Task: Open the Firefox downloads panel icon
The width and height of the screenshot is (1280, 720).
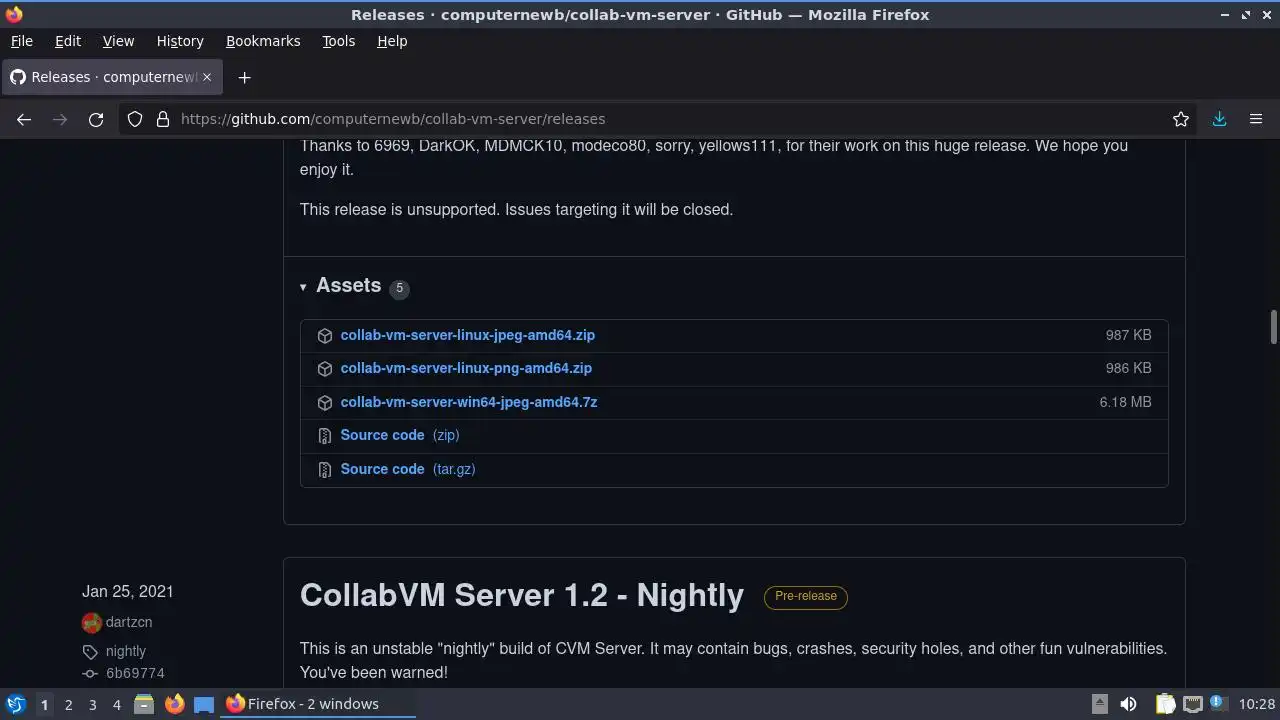Action: pyautogui.click(x=1219, y=119)
